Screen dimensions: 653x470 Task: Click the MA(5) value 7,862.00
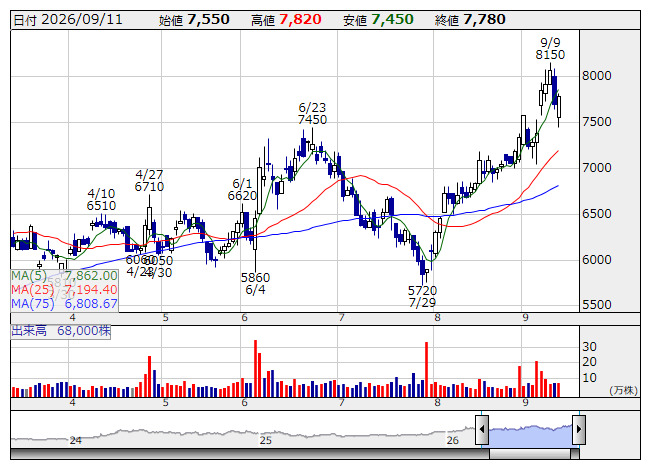point(91,276)
